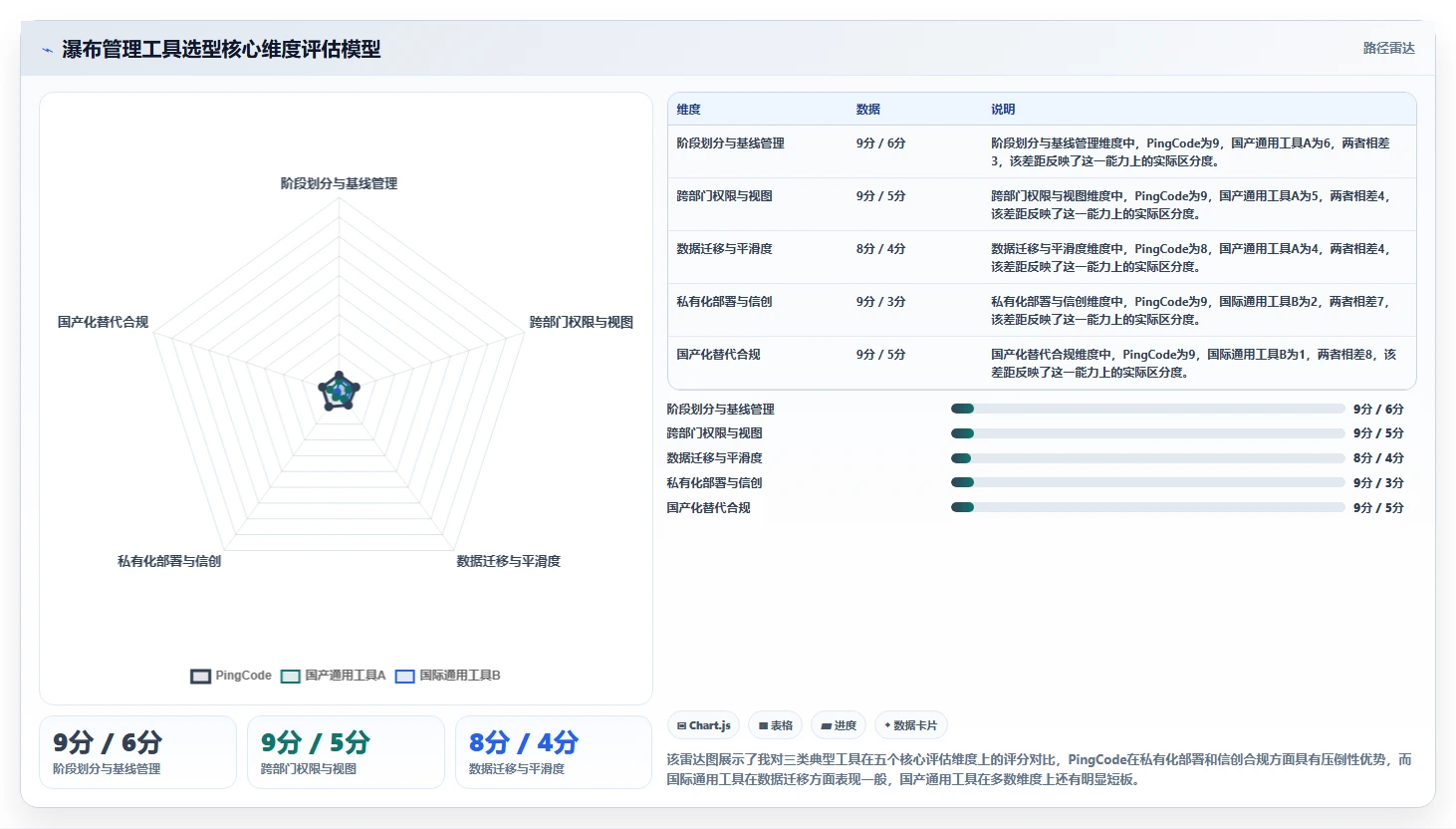1456x829 pixels.
Task: Toggle 国产通用工具A legend swatch
Action: 290,676
